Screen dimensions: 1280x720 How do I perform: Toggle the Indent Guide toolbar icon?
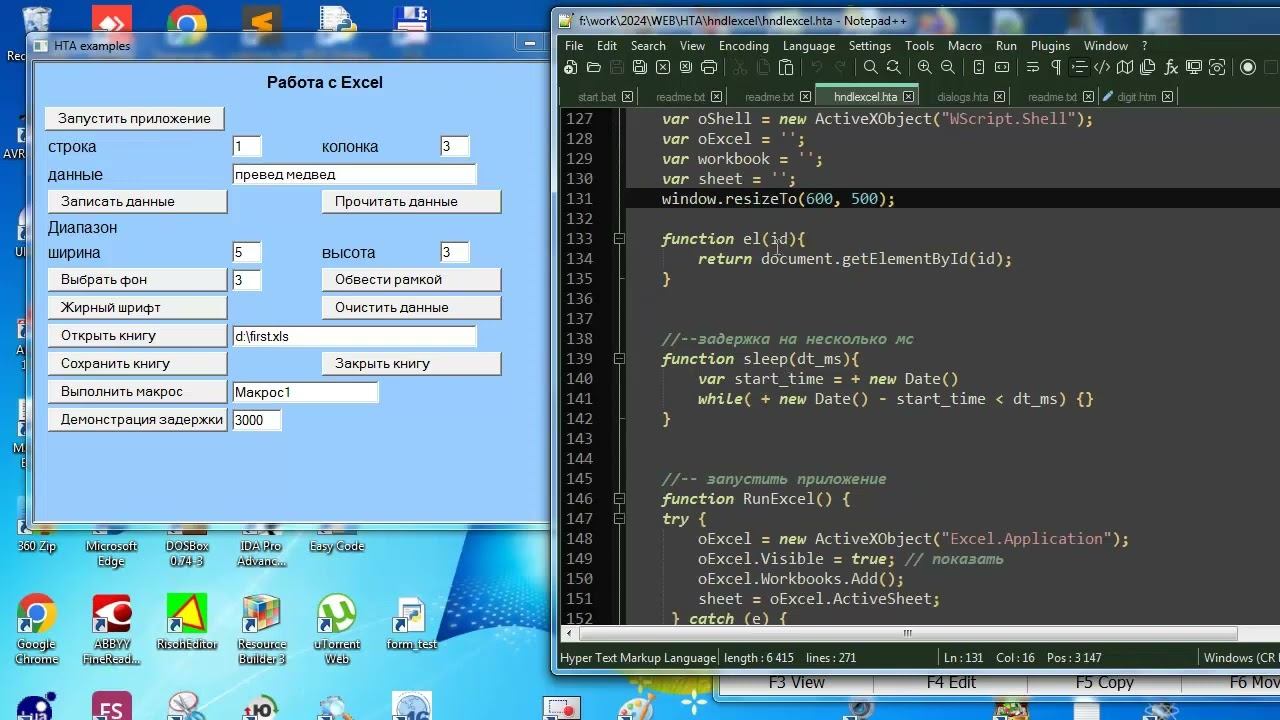coord(1078,68)
